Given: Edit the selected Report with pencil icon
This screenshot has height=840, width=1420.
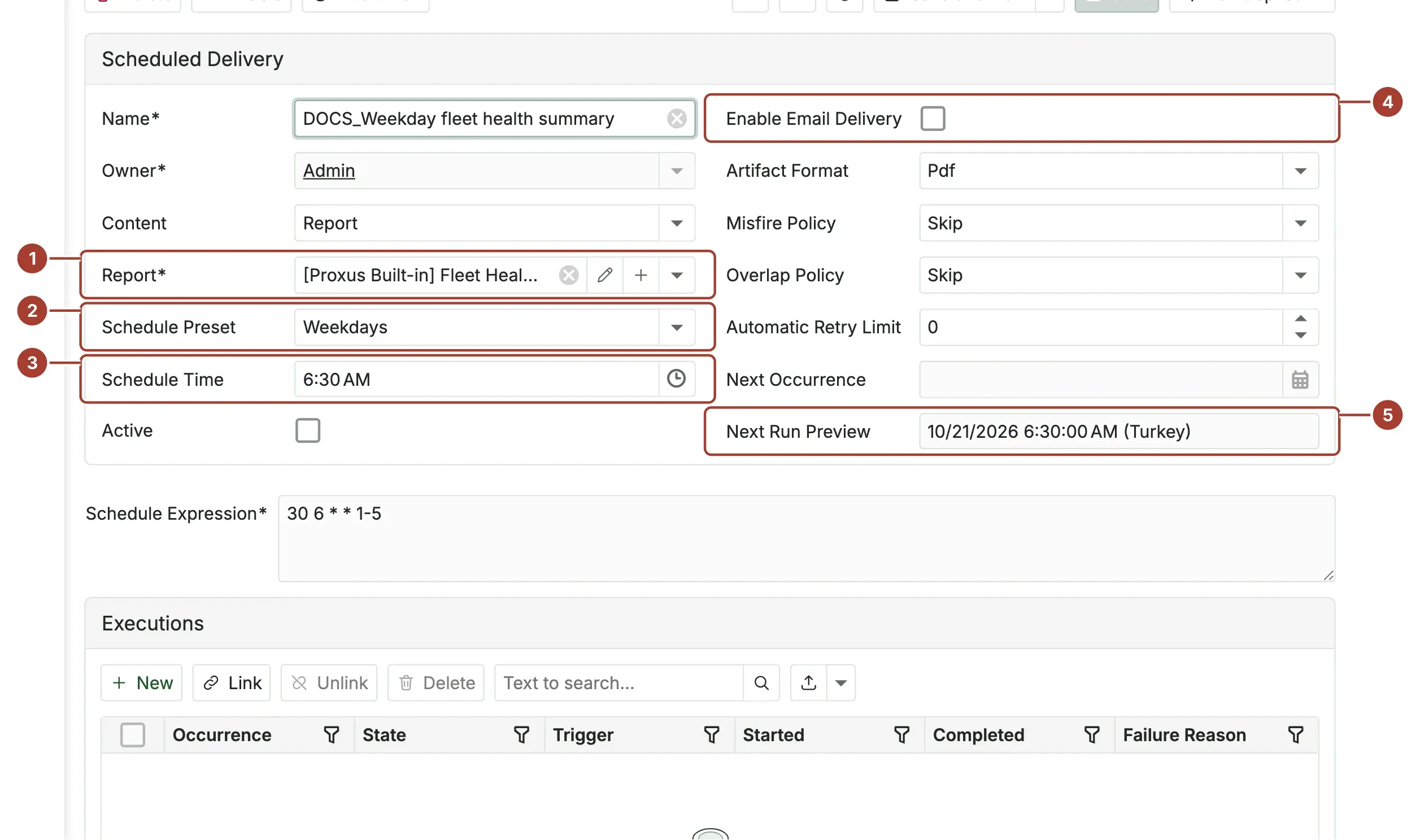Looking at the screenshot, I should (x=604, y=275).
